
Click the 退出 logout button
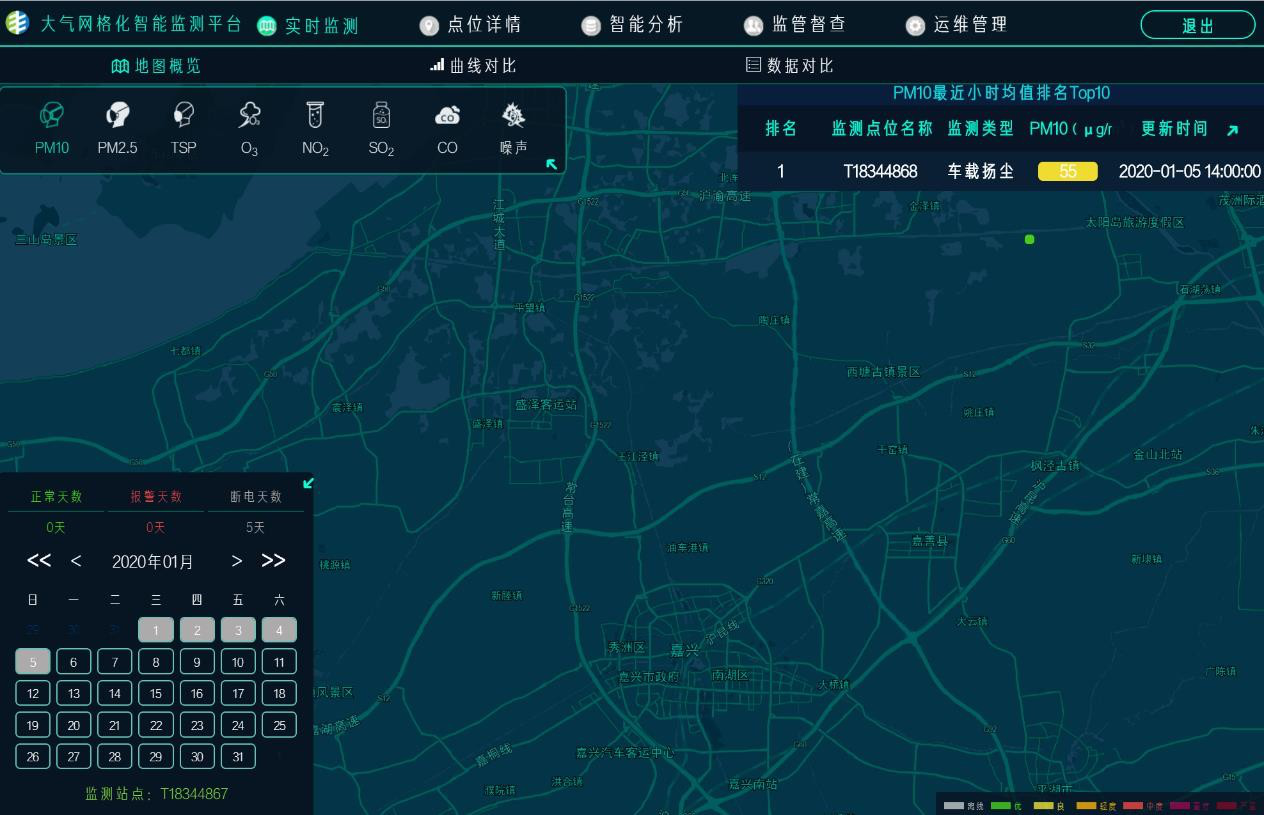1197,25
